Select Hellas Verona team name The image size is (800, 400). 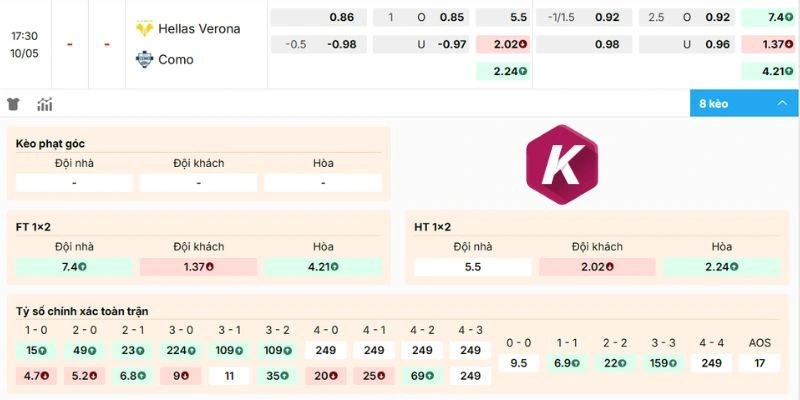coord(199,29)
